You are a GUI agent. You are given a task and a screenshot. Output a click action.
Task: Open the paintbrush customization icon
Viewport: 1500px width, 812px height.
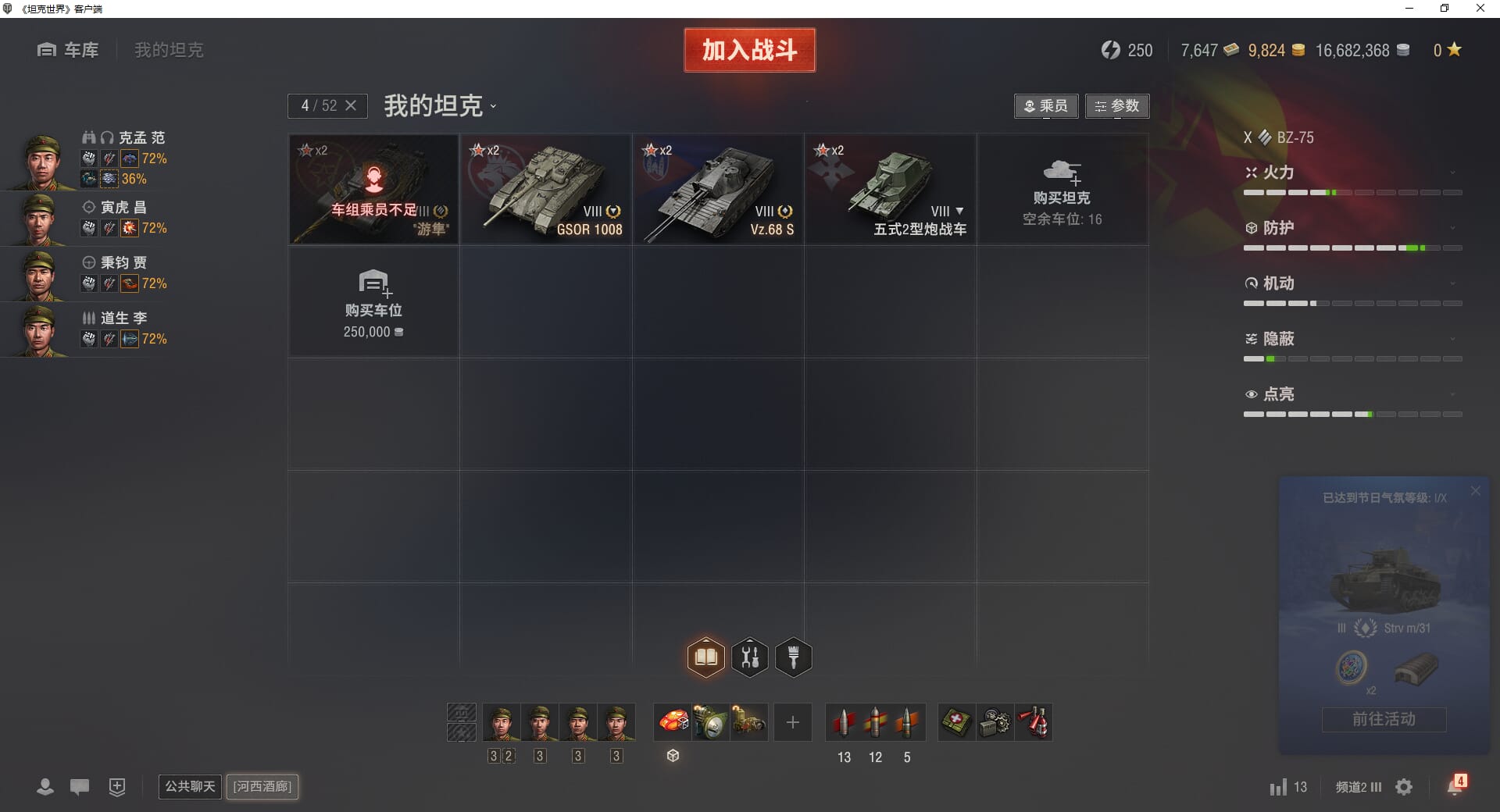point(794,657)
